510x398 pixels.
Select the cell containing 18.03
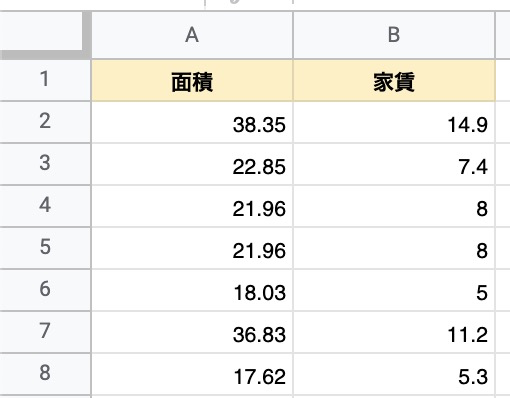click(192, 290)
